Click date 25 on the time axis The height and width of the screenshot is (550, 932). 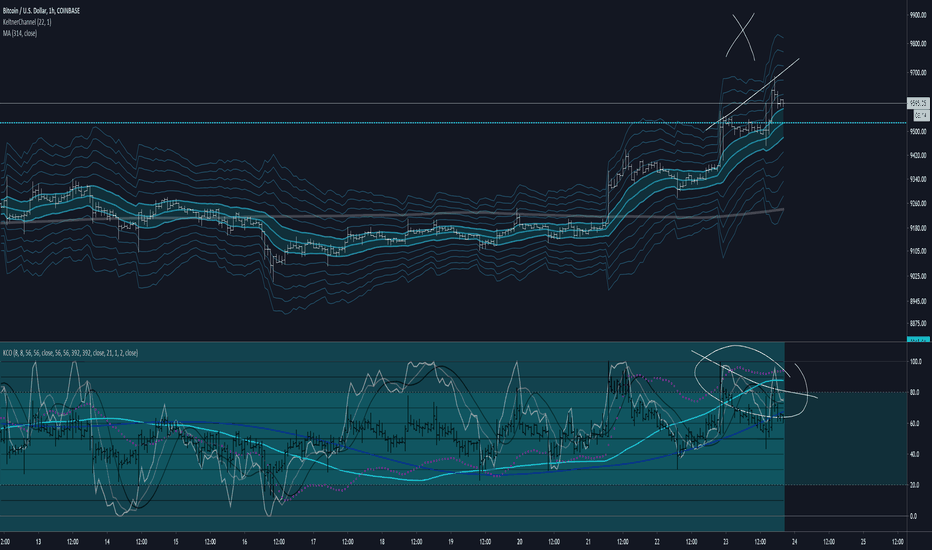click(863, 542)
